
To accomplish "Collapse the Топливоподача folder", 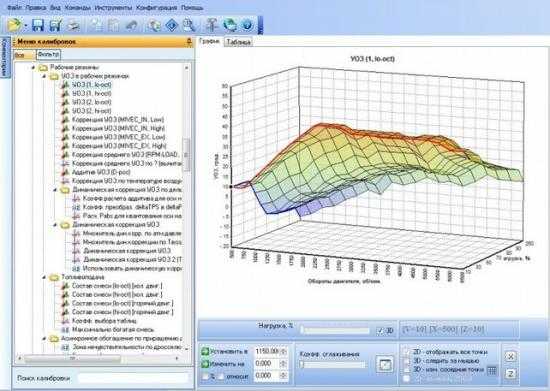I will [45, 277].
